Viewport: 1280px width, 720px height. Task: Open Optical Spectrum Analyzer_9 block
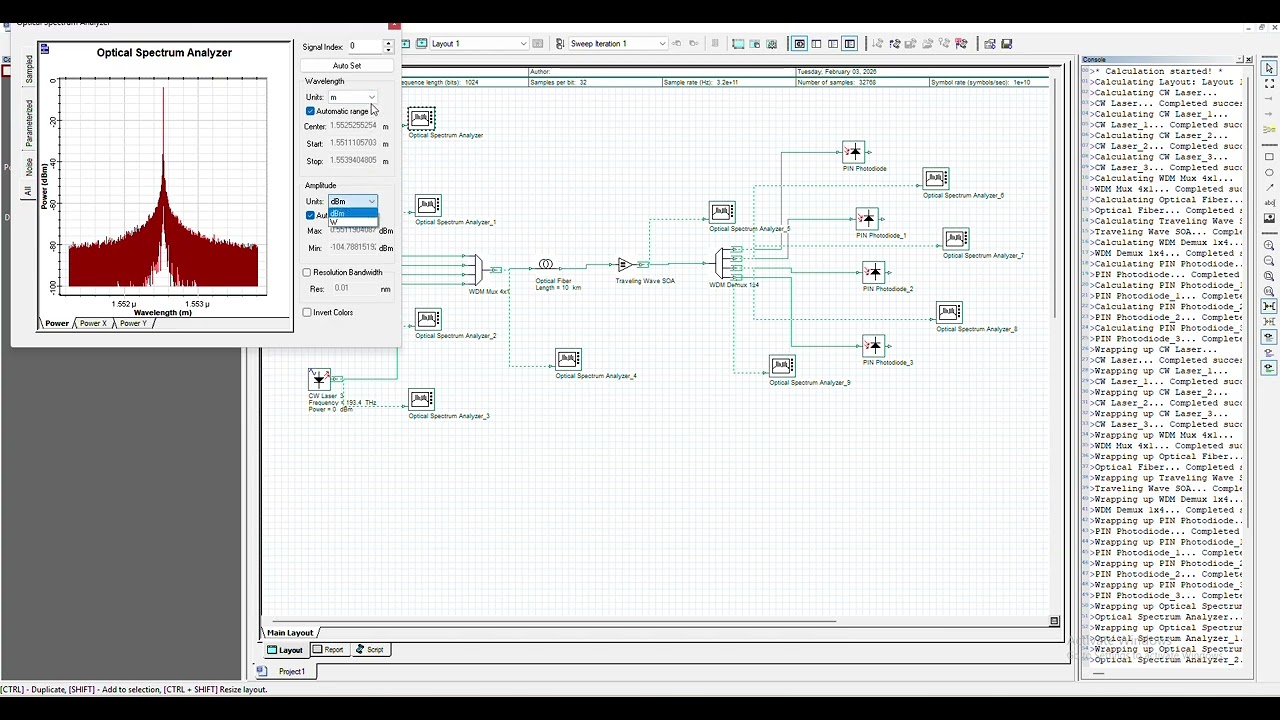[782, 366]
